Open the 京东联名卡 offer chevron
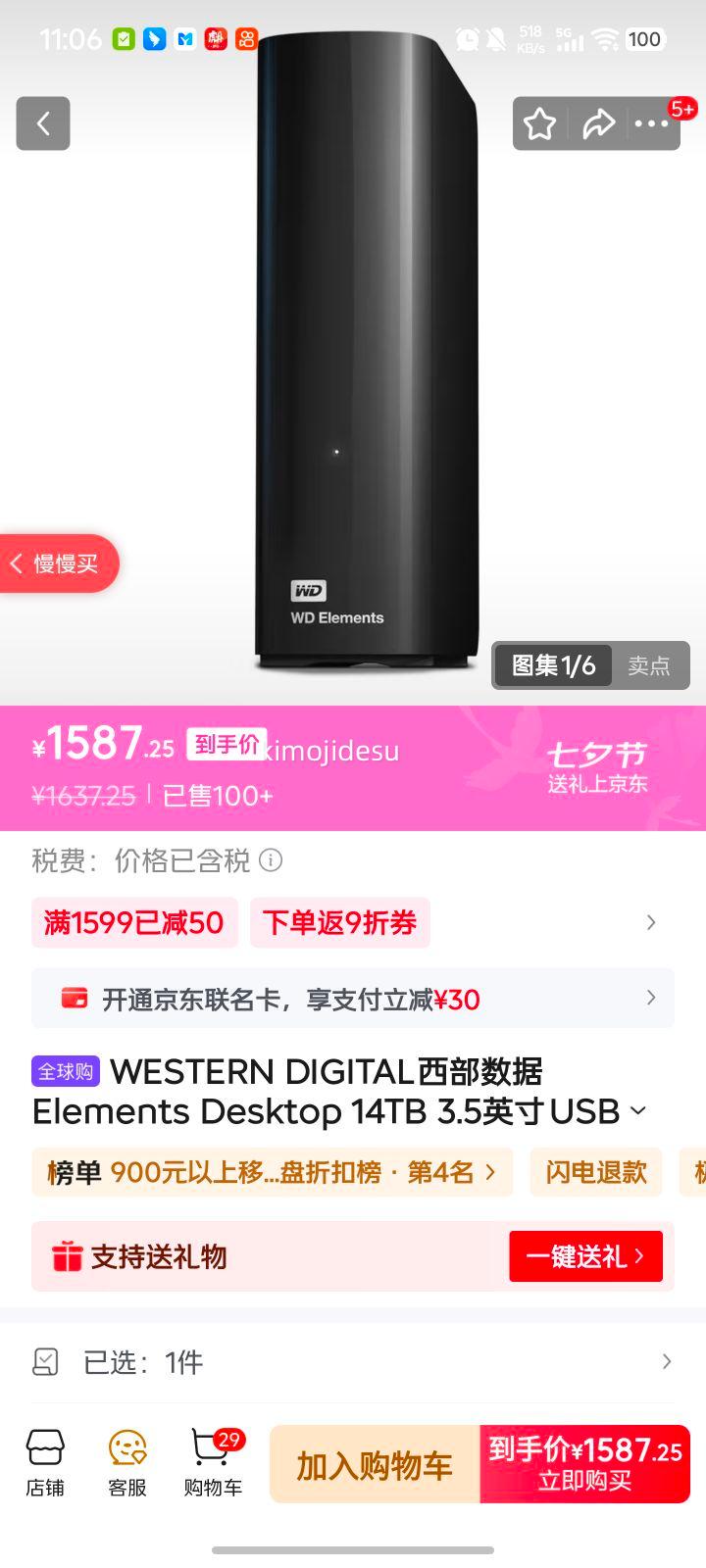 (x=651, y=998)
